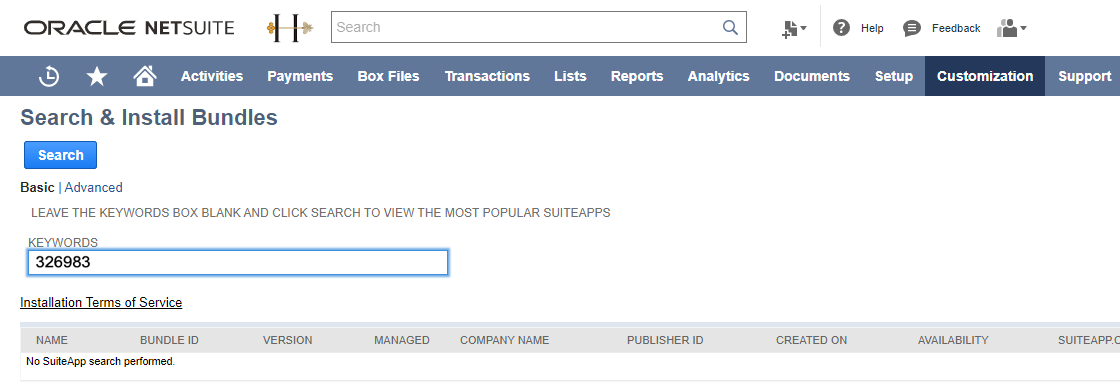The image size is (1120, 392).
Task: Click the magnifier icon in global search
Action: click(730, 27)
